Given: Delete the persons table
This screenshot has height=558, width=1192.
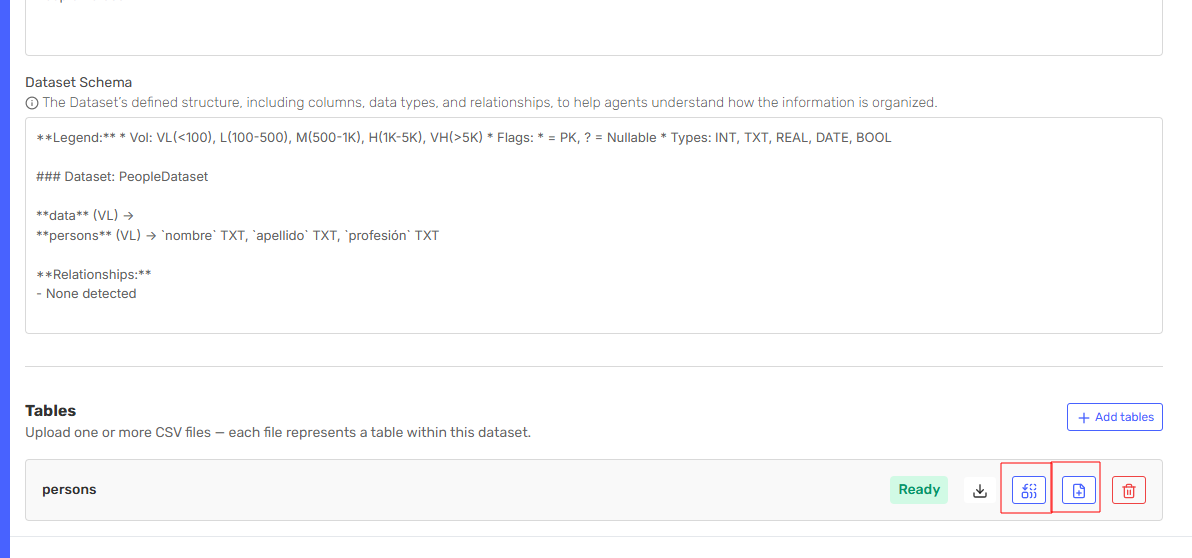Looking at the screenshot, I should click(1128, 490).
